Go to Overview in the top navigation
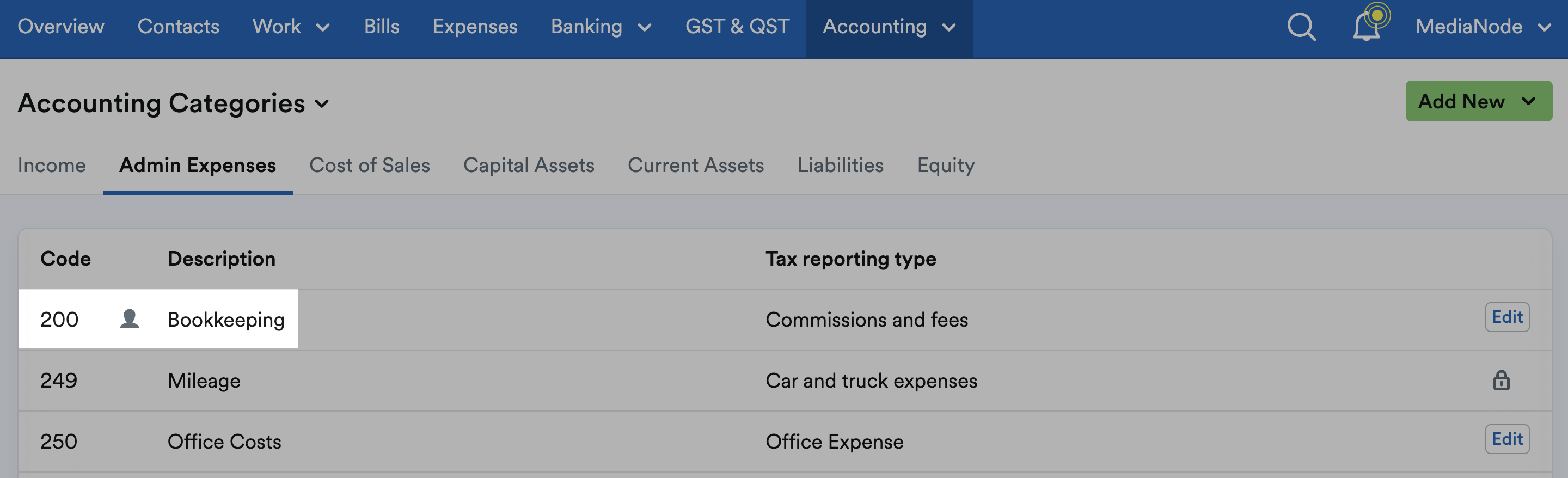Viewport: 1568px width, 478px height. point(61,27)
